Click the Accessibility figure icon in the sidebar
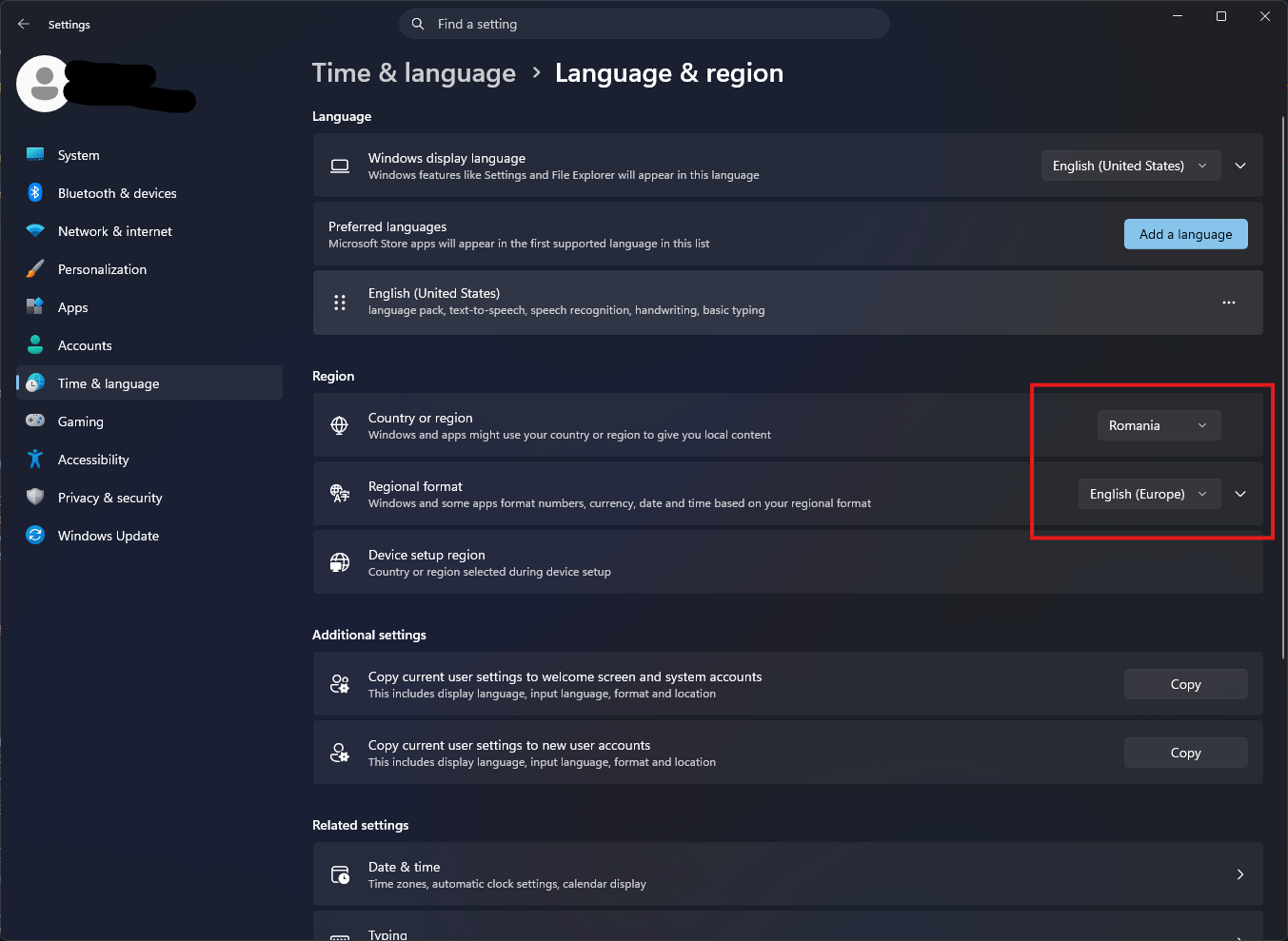Viewport: 1288px width, 941px height. (x=35, y=459)
